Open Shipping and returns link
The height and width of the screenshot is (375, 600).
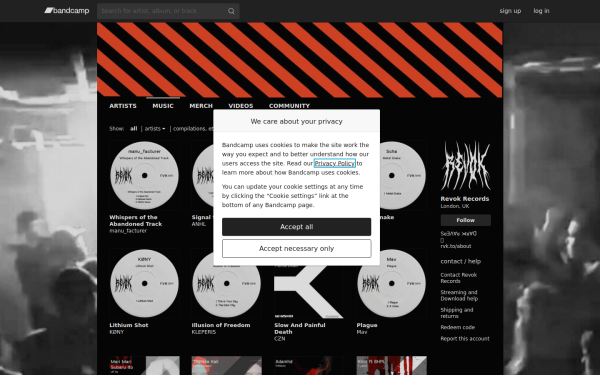pos(457,313)
